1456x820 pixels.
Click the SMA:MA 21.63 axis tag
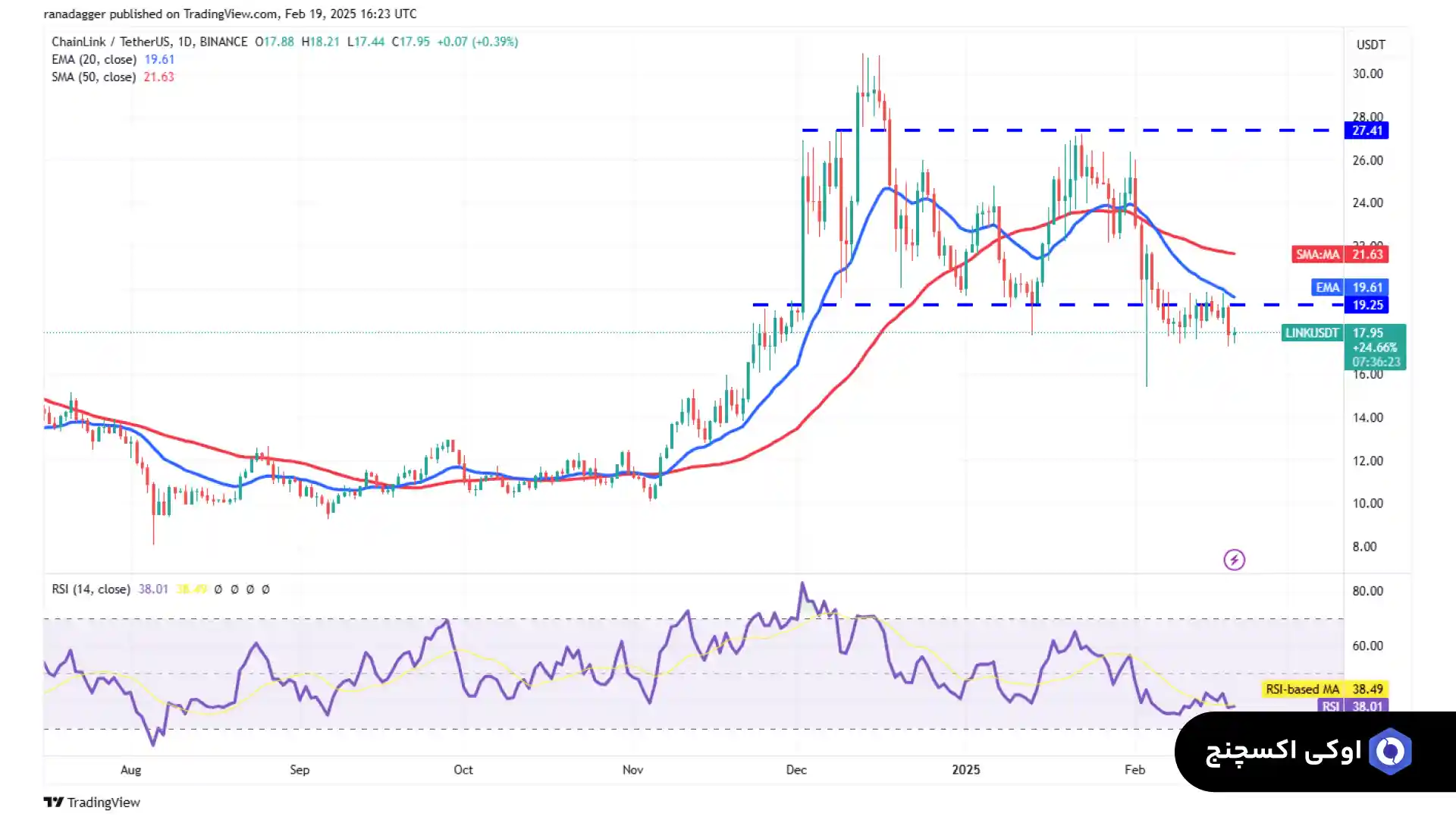tap(1340, 254)
